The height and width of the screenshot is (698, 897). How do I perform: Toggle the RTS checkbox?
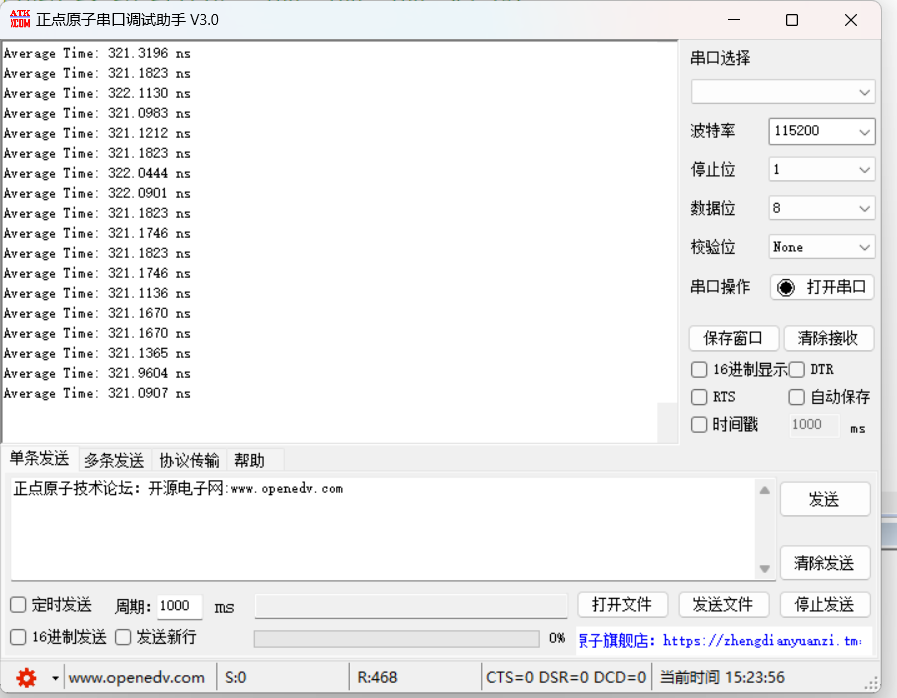(699, 397)
